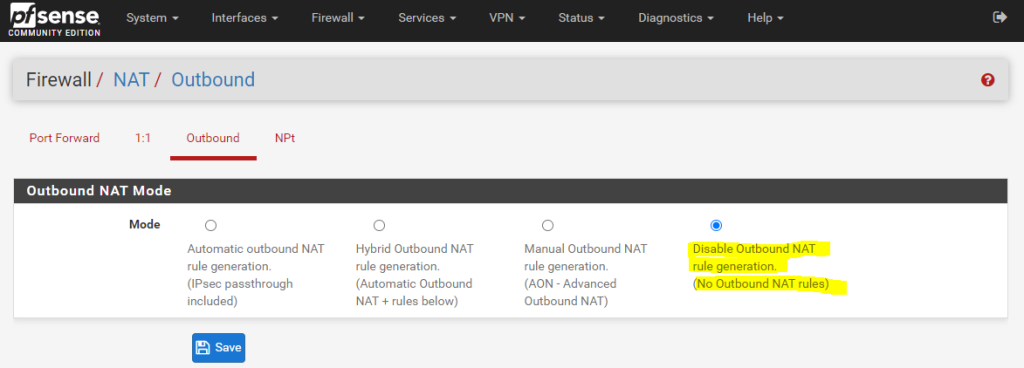Expand the System dropdown menu

(x=152, y=18)
